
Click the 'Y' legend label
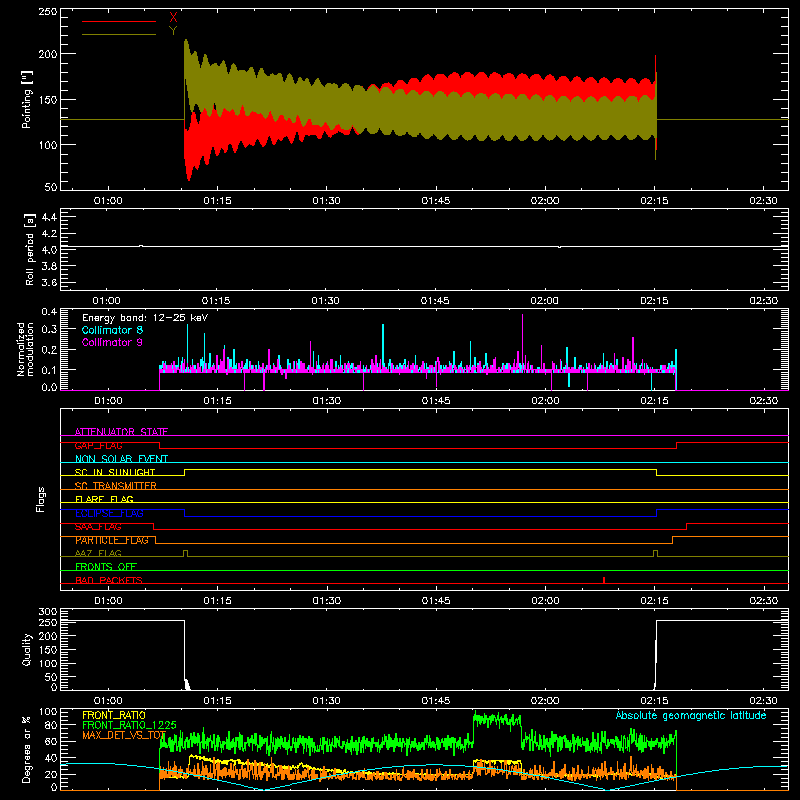point(173,31)
